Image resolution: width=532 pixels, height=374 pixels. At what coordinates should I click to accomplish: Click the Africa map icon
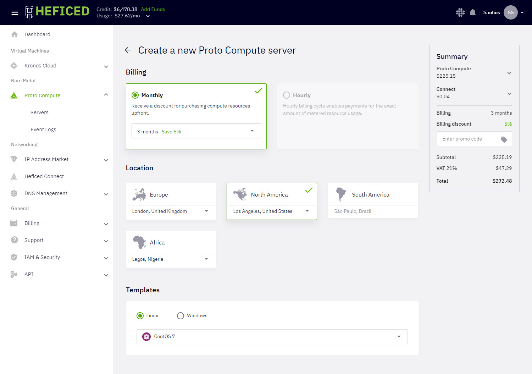[x=139, y=242]
